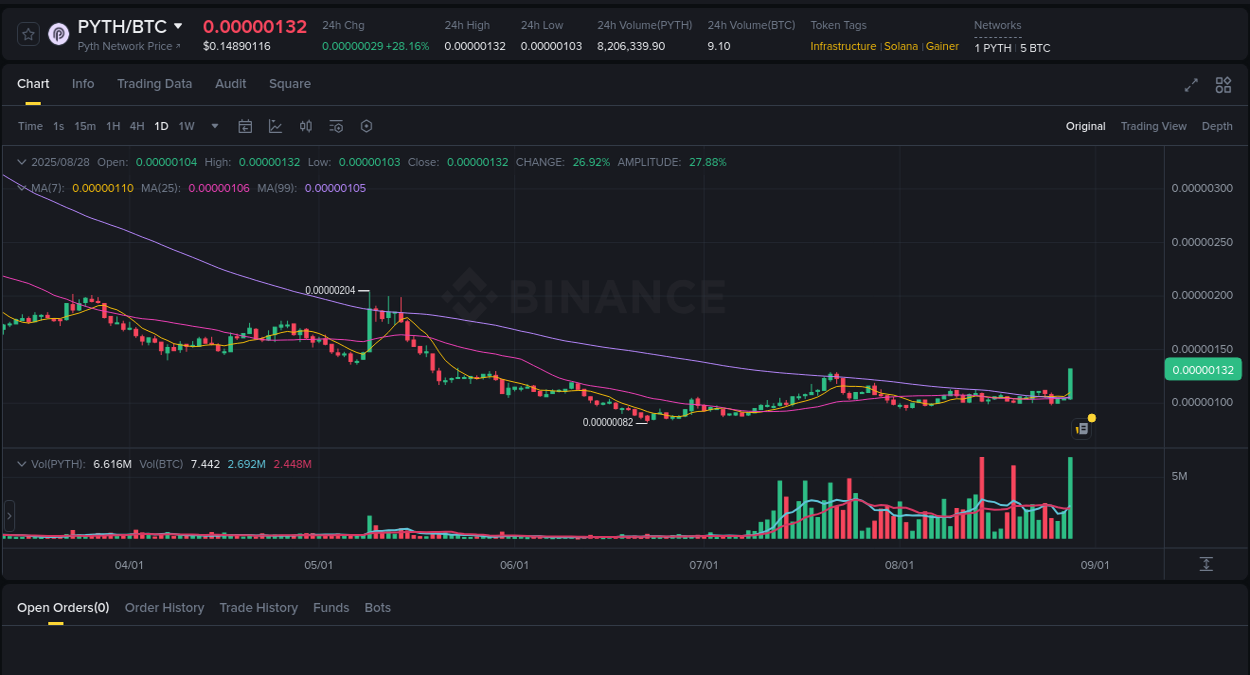1250x675 pixels.
Task: Select the technical indicators icon
Action: 276,126
